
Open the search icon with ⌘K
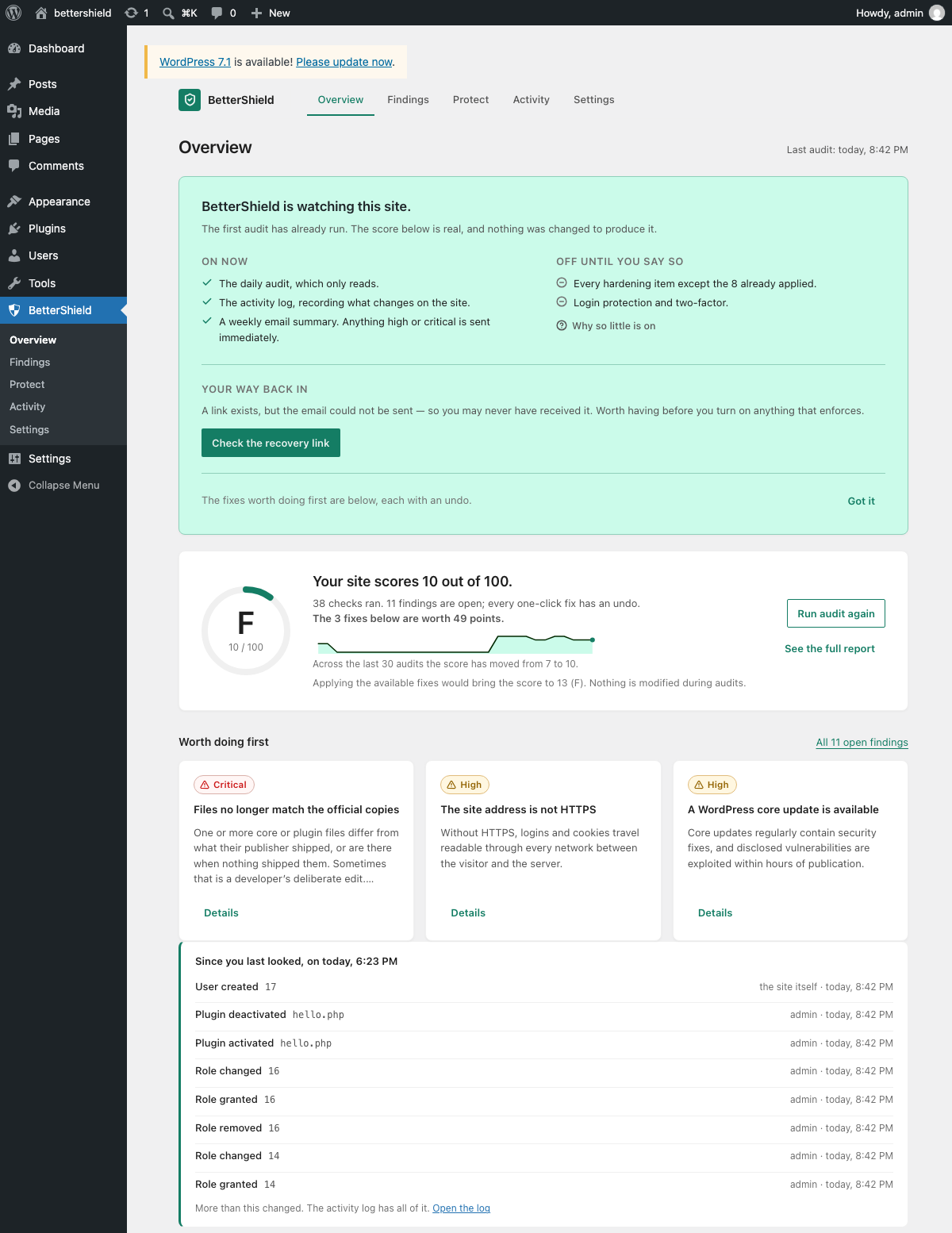(168, 13)
